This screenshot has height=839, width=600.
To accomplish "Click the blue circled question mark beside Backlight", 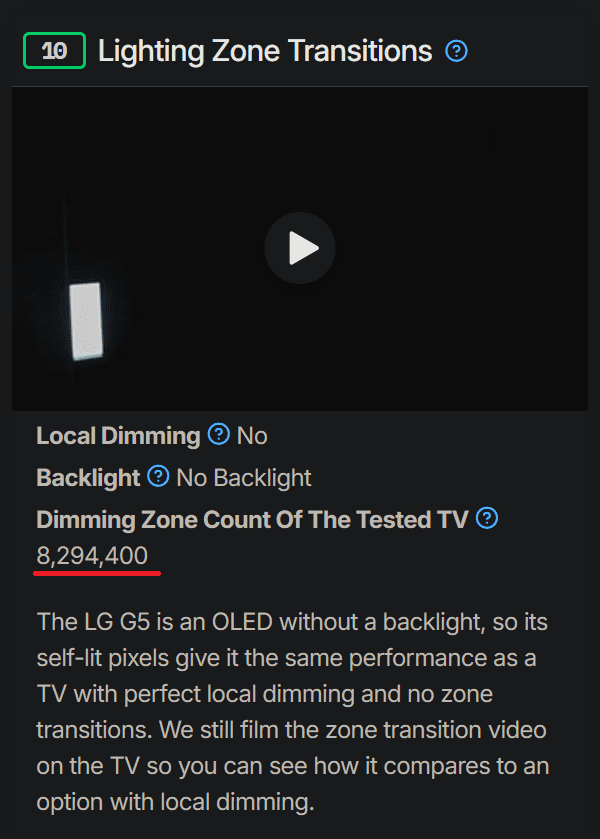I will (x=158, y=477).
